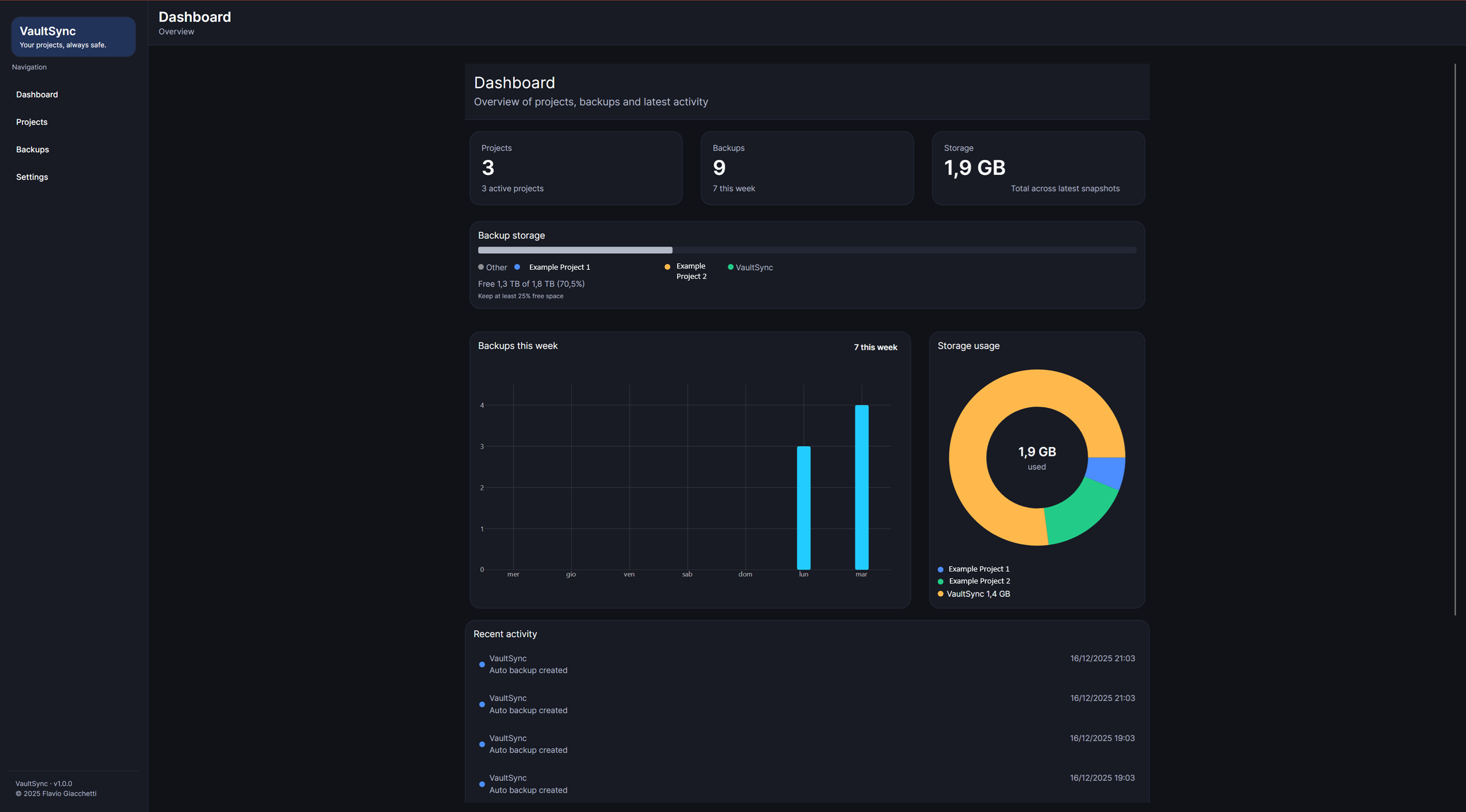Click the gray Other legend dot
The image size is (1466, 812).
(x=481, y=267)
